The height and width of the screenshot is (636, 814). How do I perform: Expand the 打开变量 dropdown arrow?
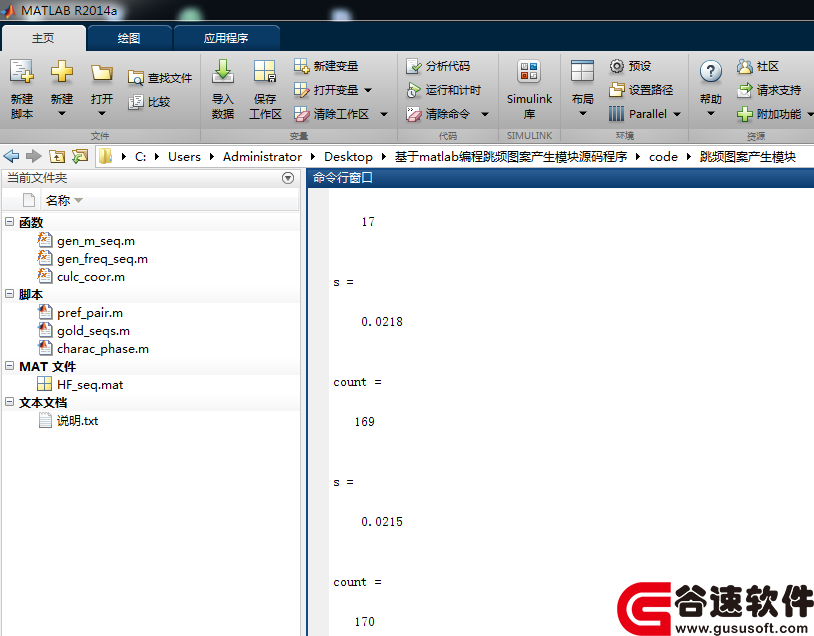tap(368, 90)
